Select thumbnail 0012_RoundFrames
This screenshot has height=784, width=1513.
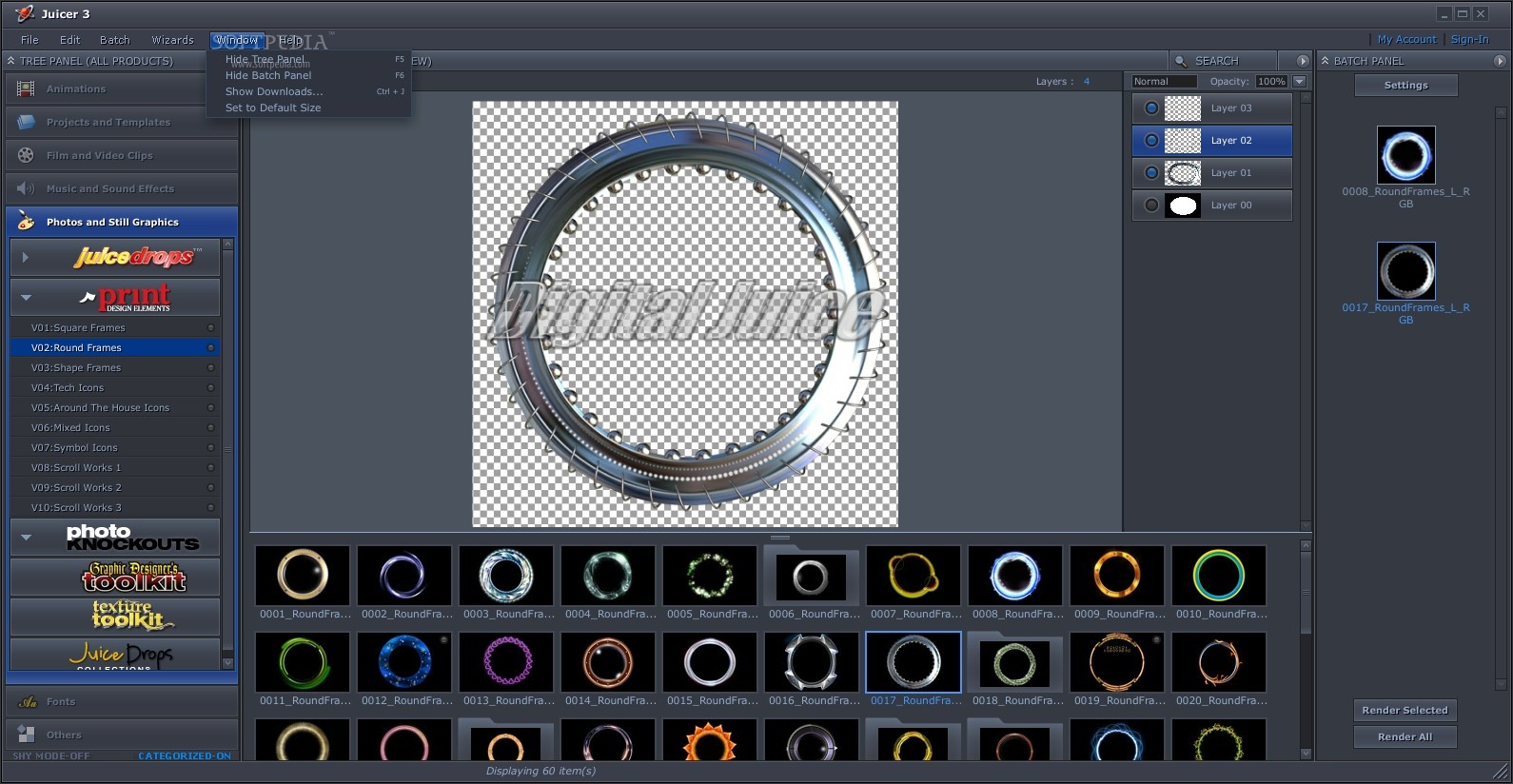(x=404, y=662)
